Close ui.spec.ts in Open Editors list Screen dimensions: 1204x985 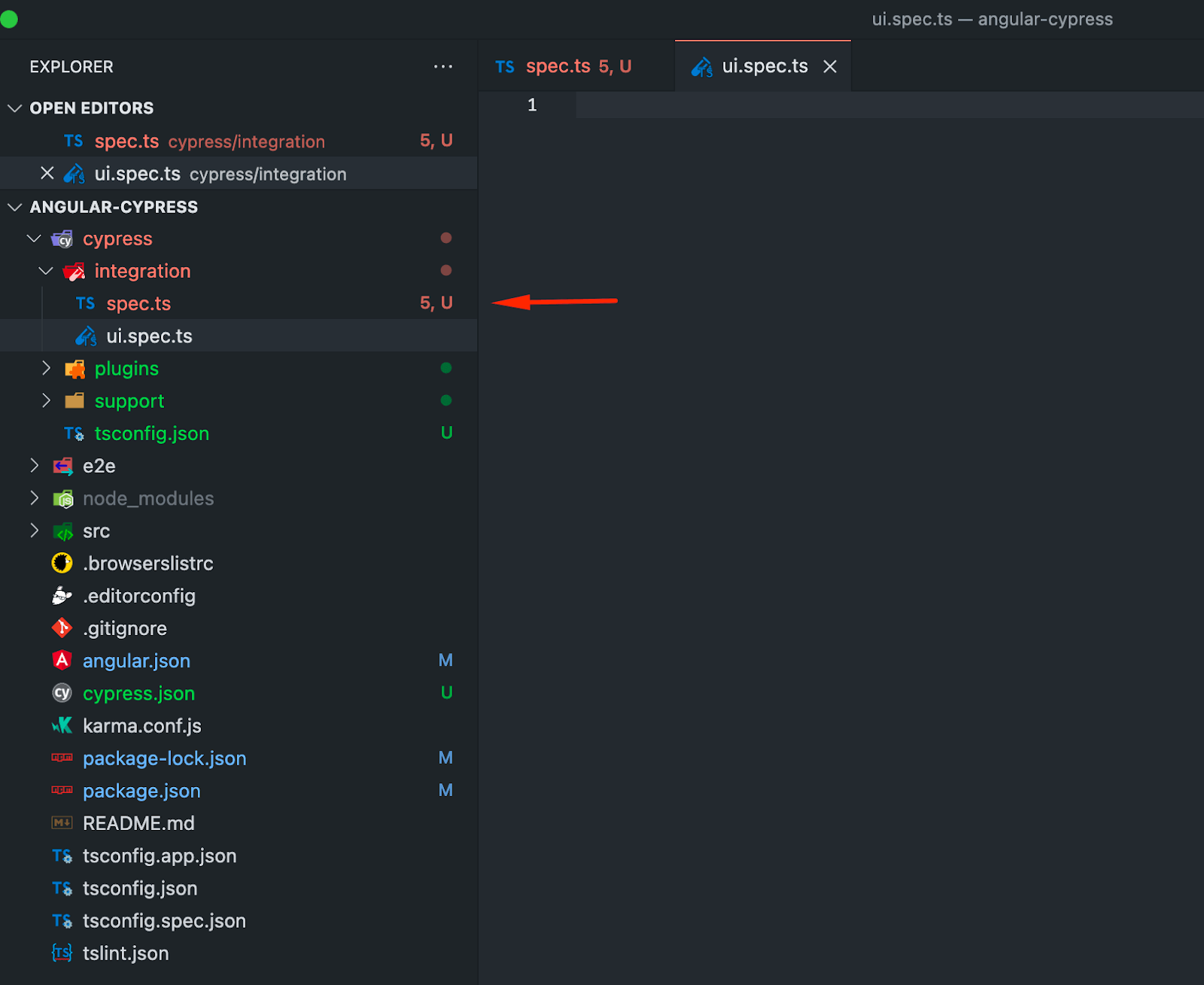(x=47, y=173)
